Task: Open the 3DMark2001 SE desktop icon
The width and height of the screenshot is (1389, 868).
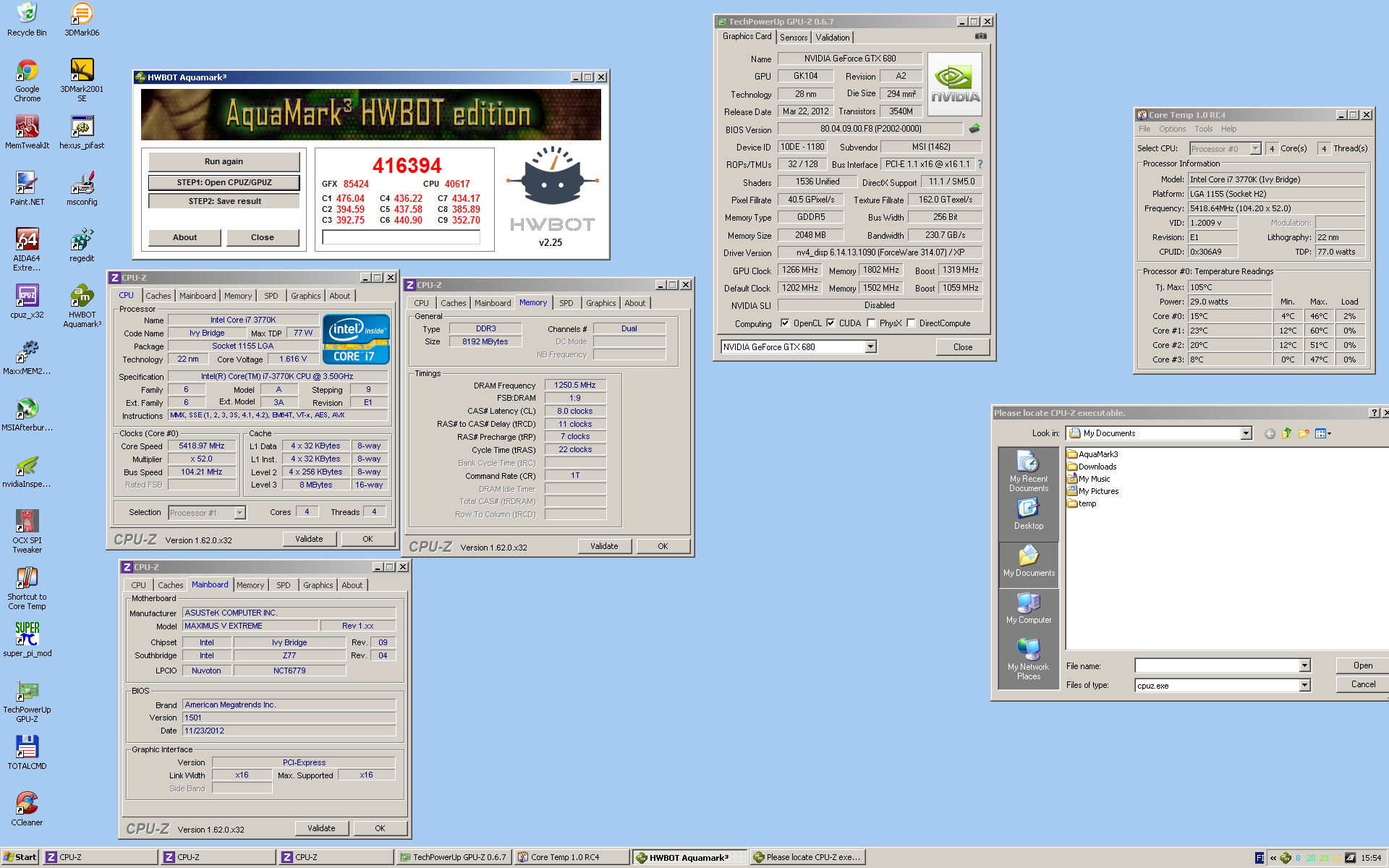Action: [82, 80]
